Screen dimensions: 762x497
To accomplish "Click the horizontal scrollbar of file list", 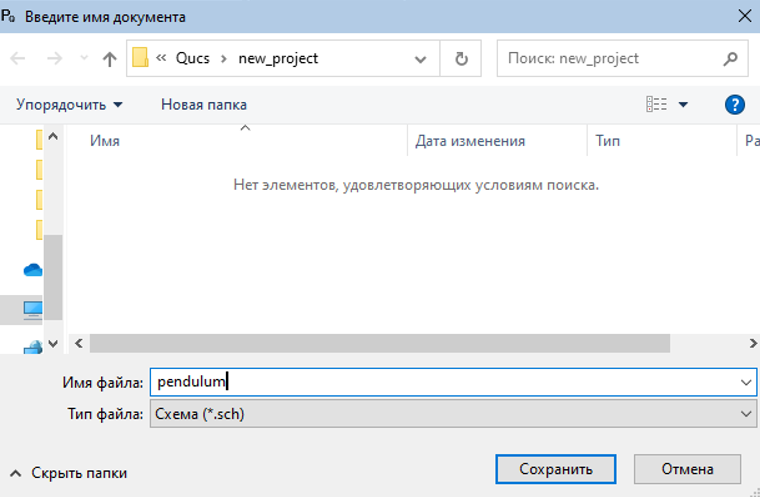I will (x=380, y=343).
